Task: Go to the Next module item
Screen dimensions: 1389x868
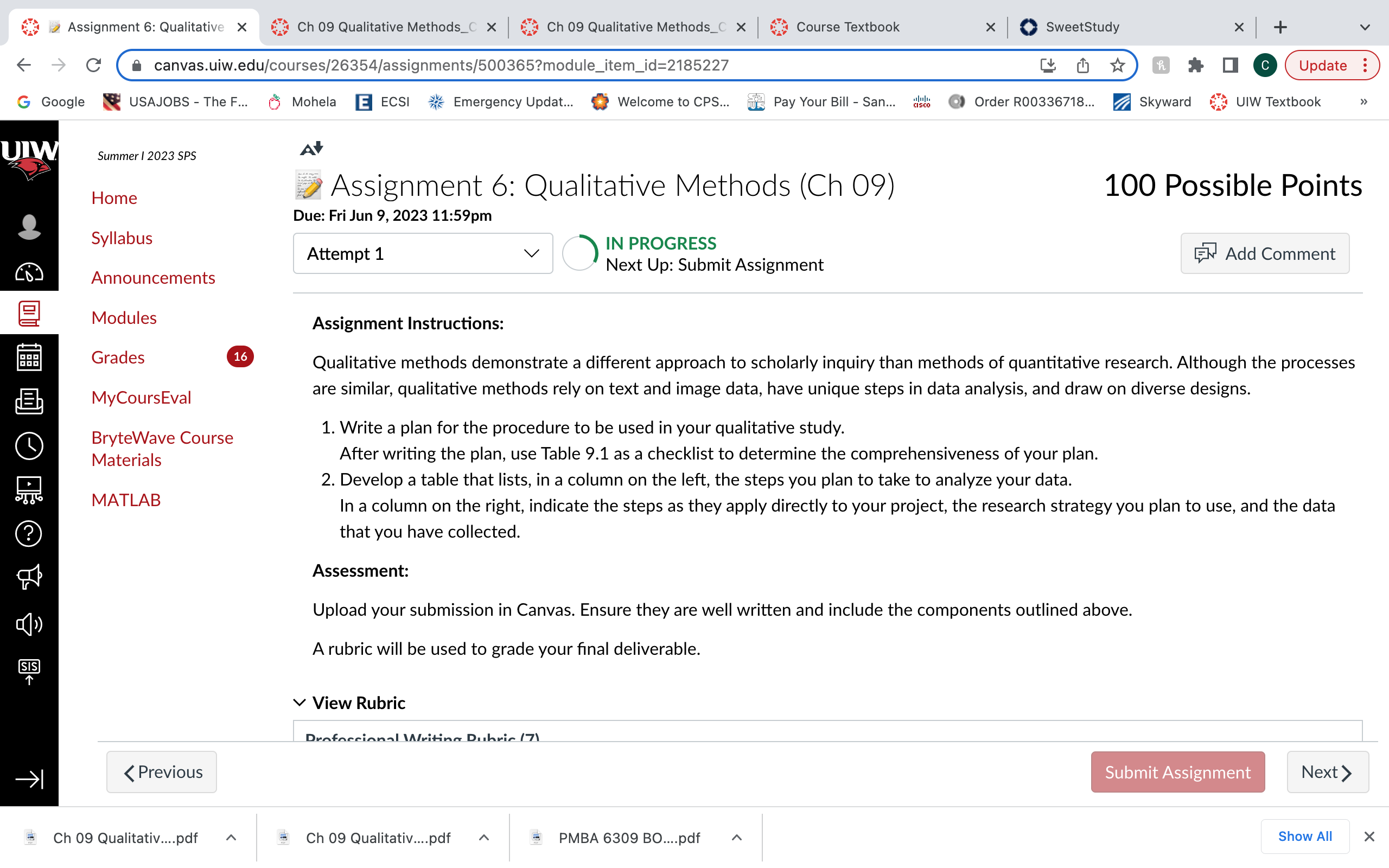Action: pyautogui.click(x=1327, y=771)
